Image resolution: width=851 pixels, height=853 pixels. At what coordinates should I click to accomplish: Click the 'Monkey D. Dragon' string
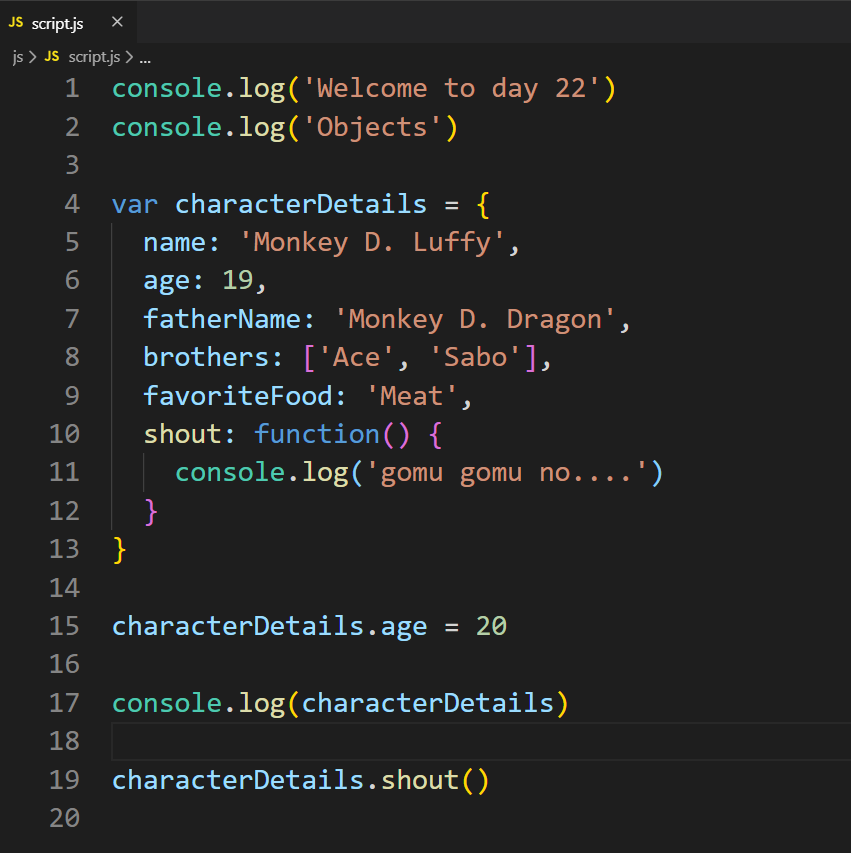point(474,319)
